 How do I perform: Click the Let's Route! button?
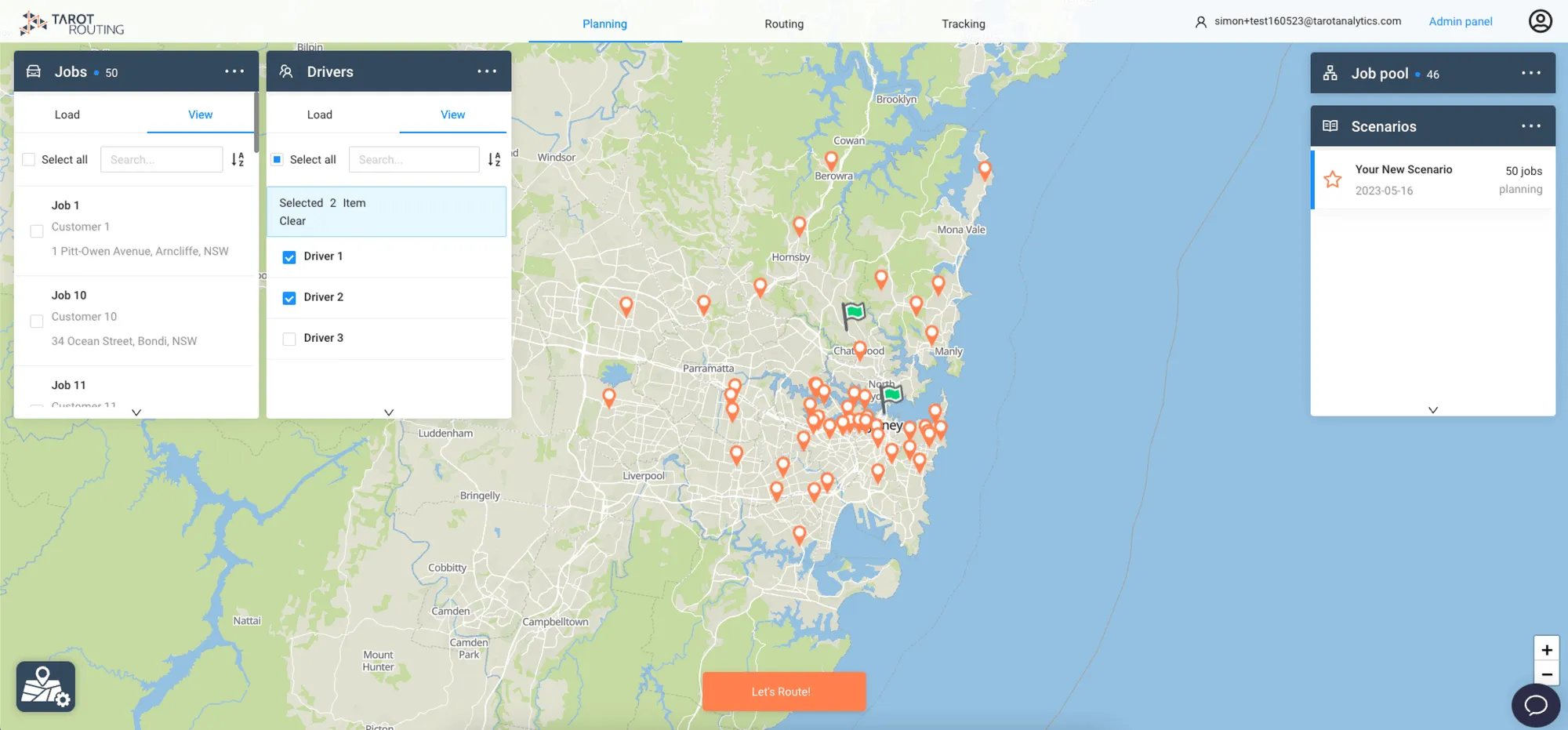coord(784,692)
